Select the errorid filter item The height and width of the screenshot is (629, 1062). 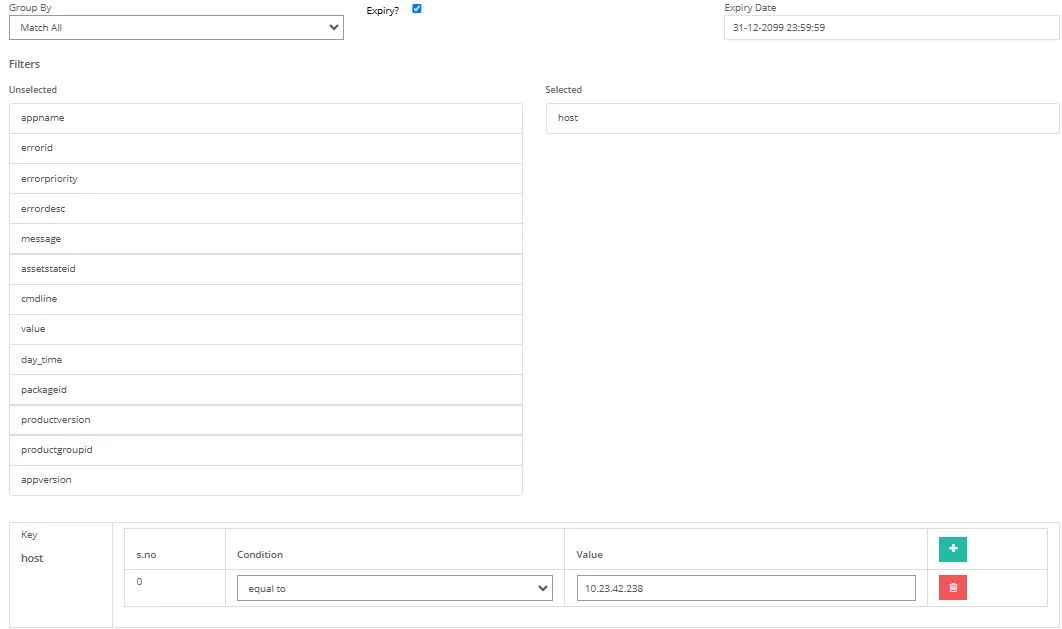(265, 148)
